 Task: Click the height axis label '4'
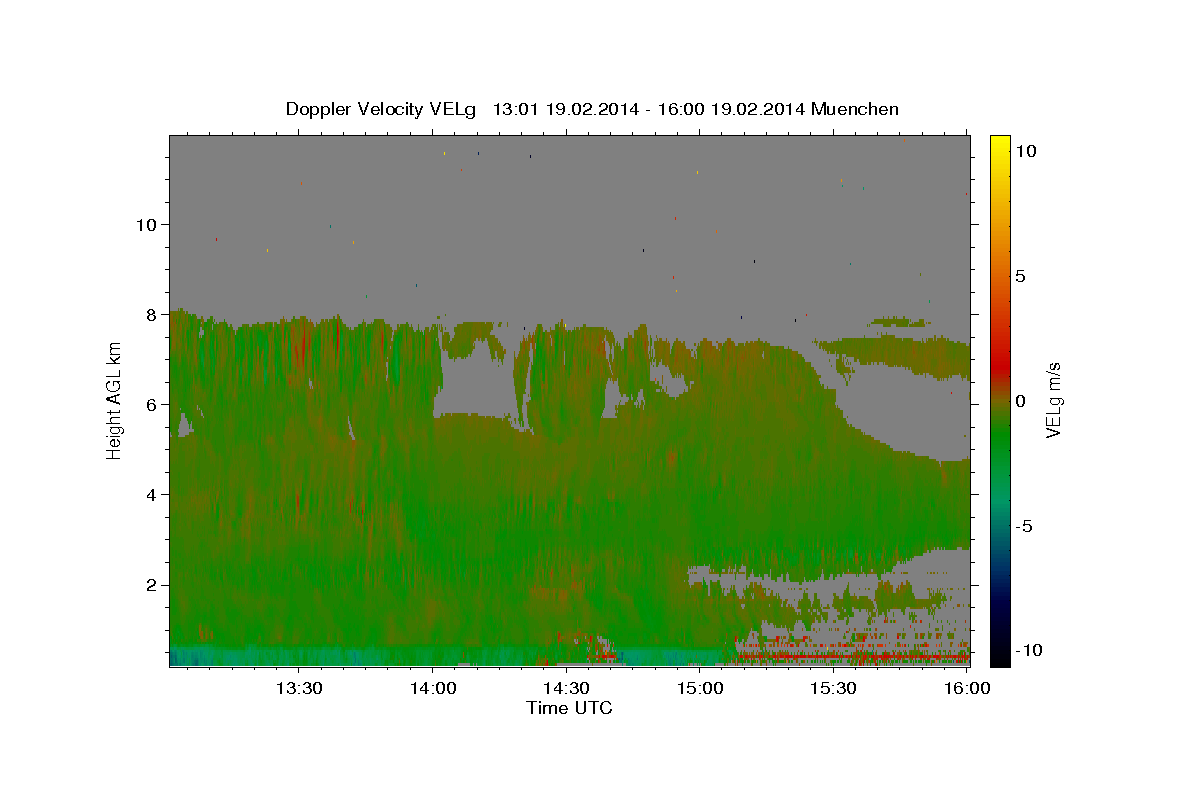coord(152,494)
